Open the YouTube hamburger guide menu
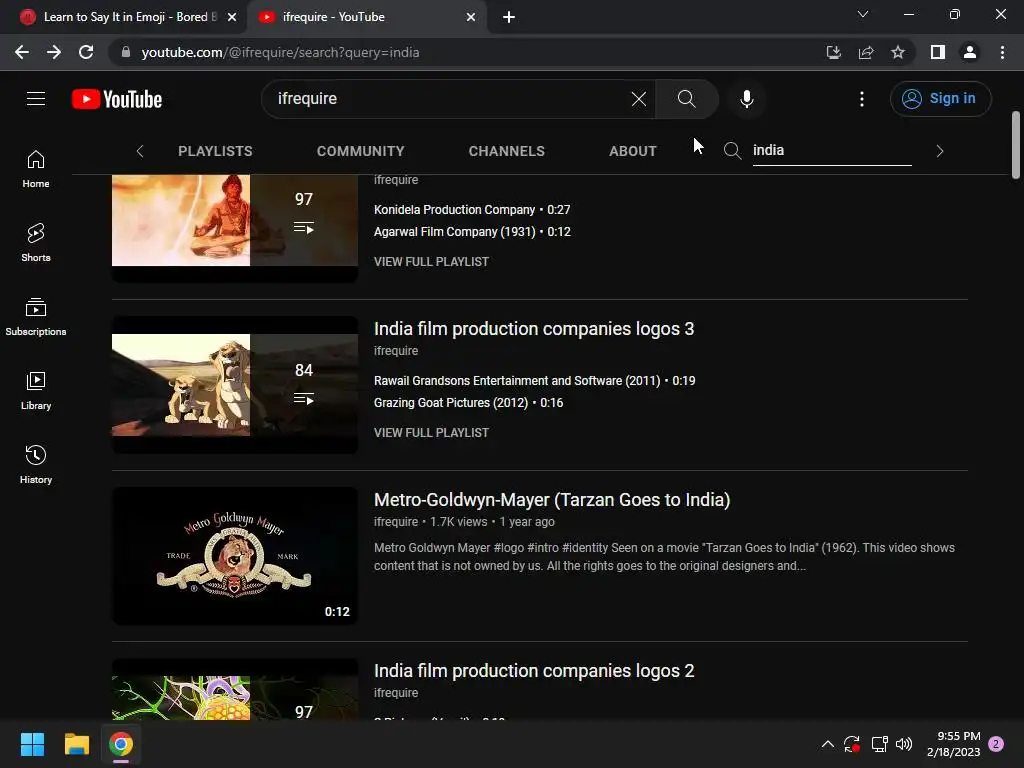 tap(36, 99)
